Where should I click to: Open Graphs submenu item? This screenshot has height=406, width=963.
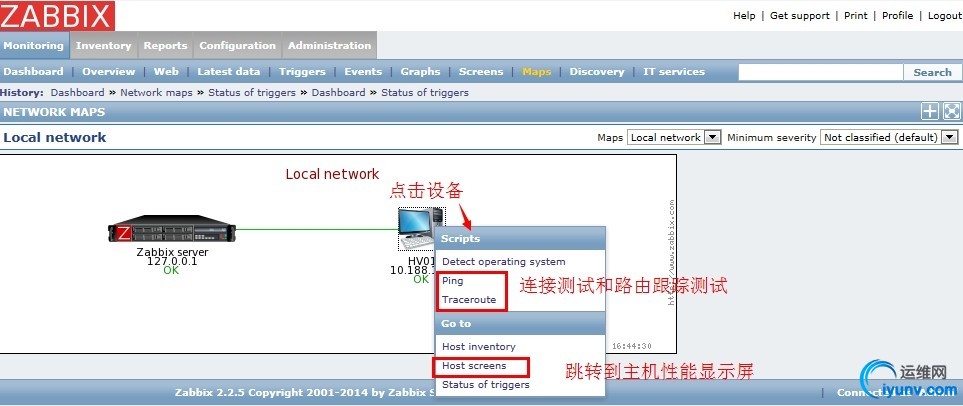[x=420, y=72]
